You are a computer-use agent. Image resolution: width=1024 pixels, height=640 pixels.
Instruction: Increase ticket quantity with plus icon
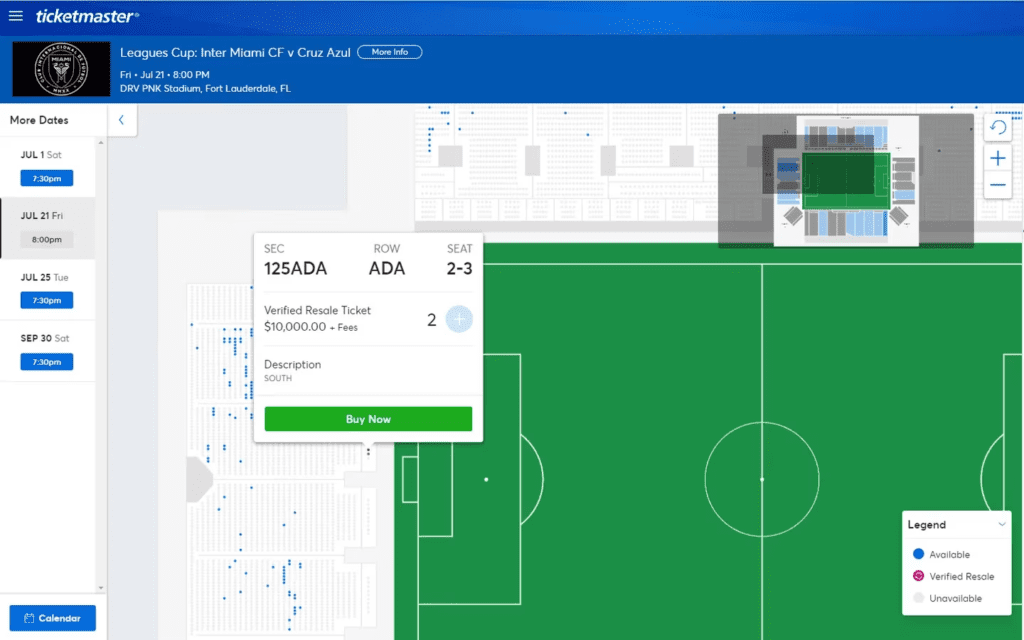click(459, 319)
